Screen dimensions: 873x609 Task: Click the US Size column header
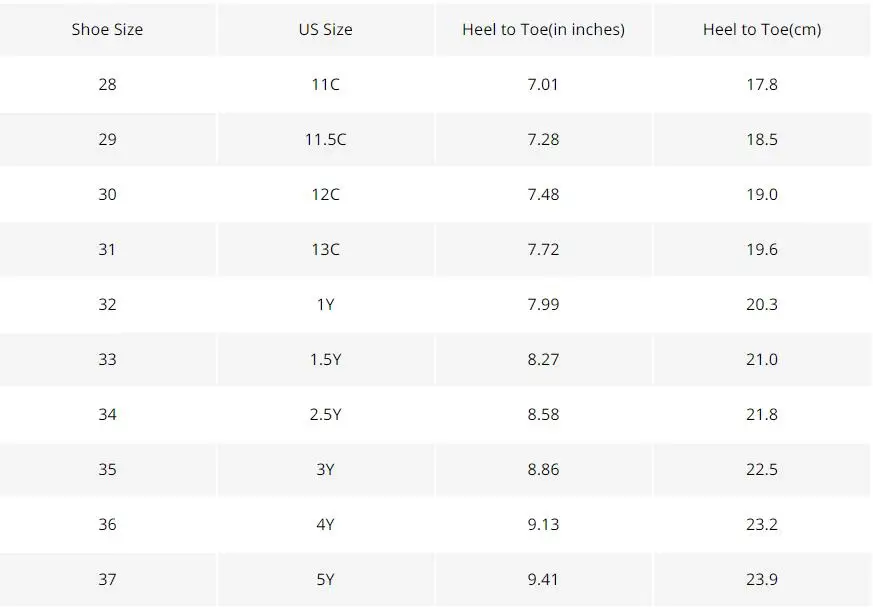(x=326, y=30)
